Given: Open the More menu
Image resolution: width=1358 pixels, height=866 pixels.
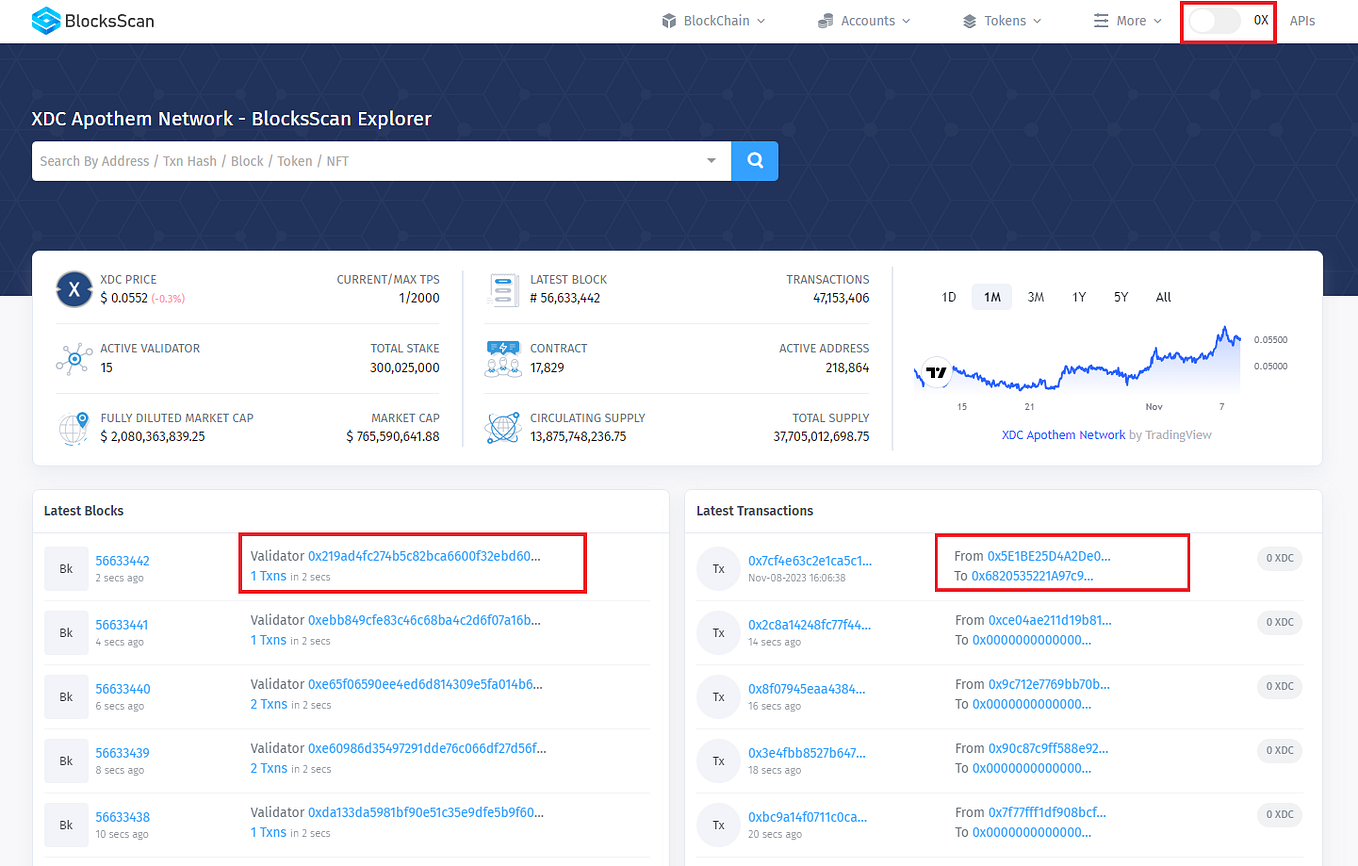Looking at the screenshot, I should (x=1127, y=20).
